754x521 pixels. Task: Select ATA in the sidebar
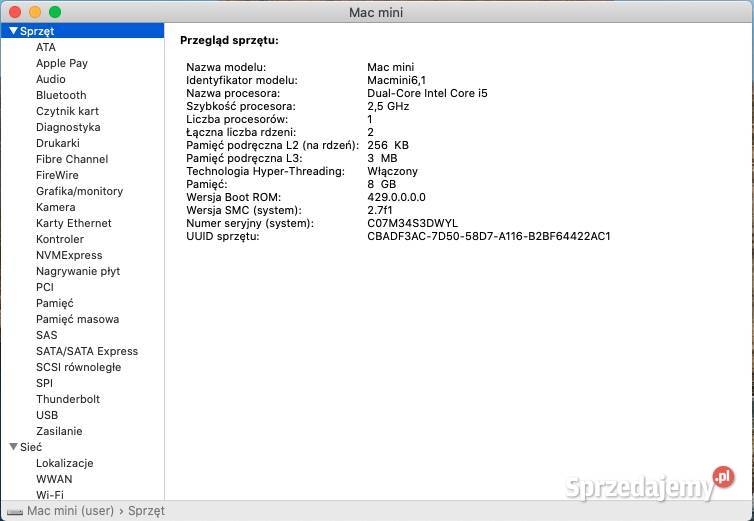click(46, 47)
